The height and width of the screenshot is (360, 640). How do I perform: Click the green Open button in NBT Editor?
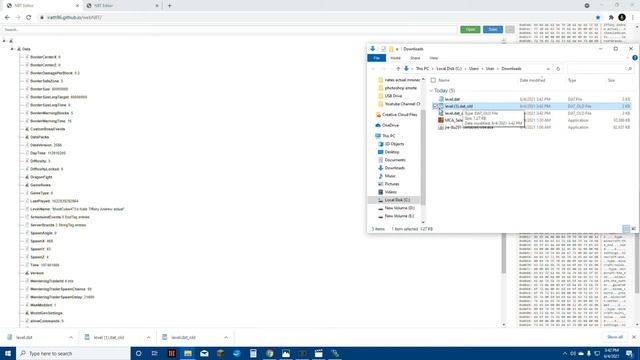point(470,29)
